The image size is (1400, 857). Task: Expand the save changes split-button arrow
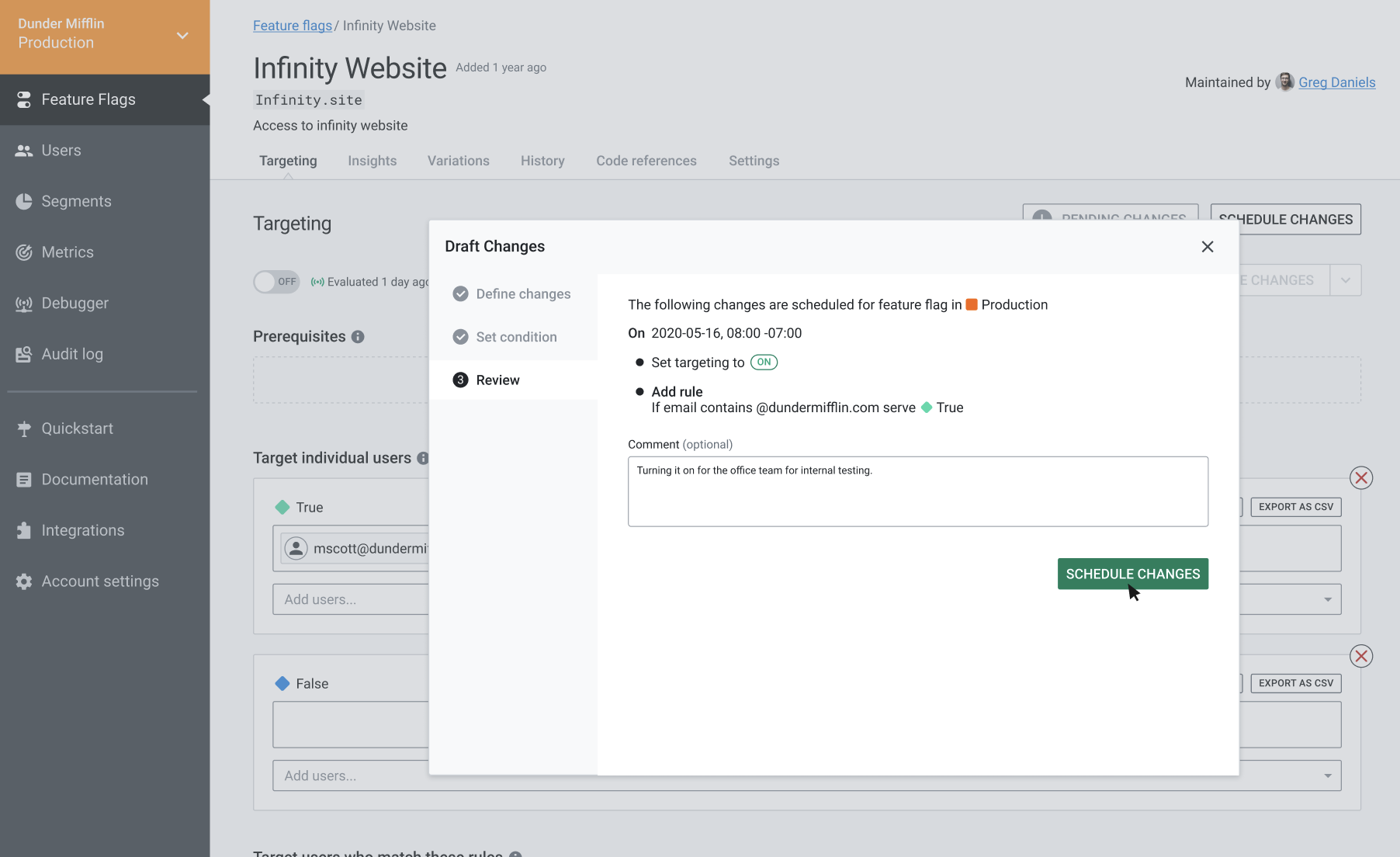(1346, 279)
